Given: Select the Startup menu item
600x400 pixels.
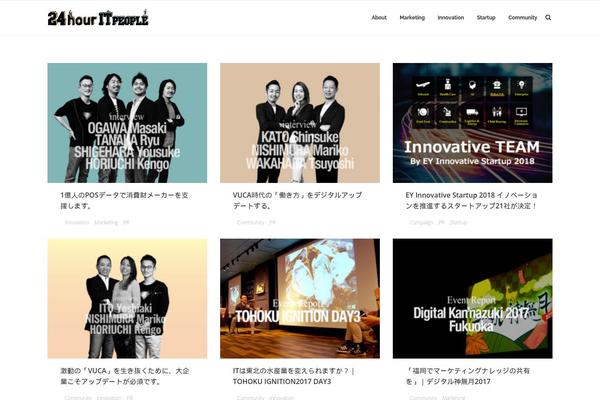Looking at the screenshot, I should 486,18.
